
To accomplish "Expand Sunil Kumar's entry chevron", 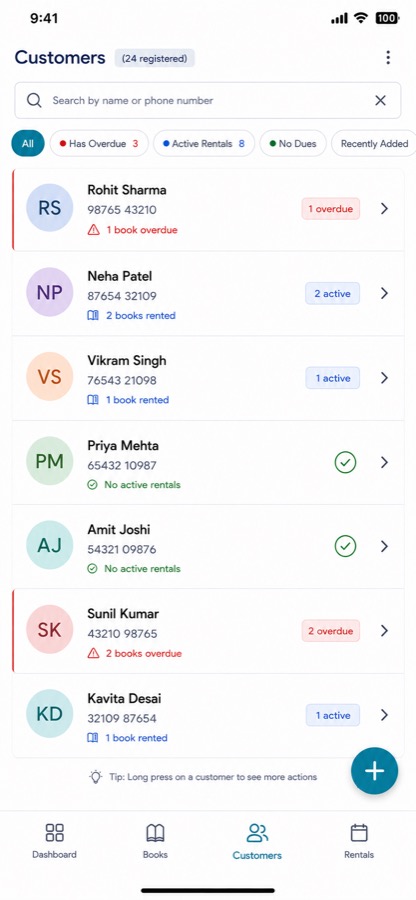I will (384, 631).
